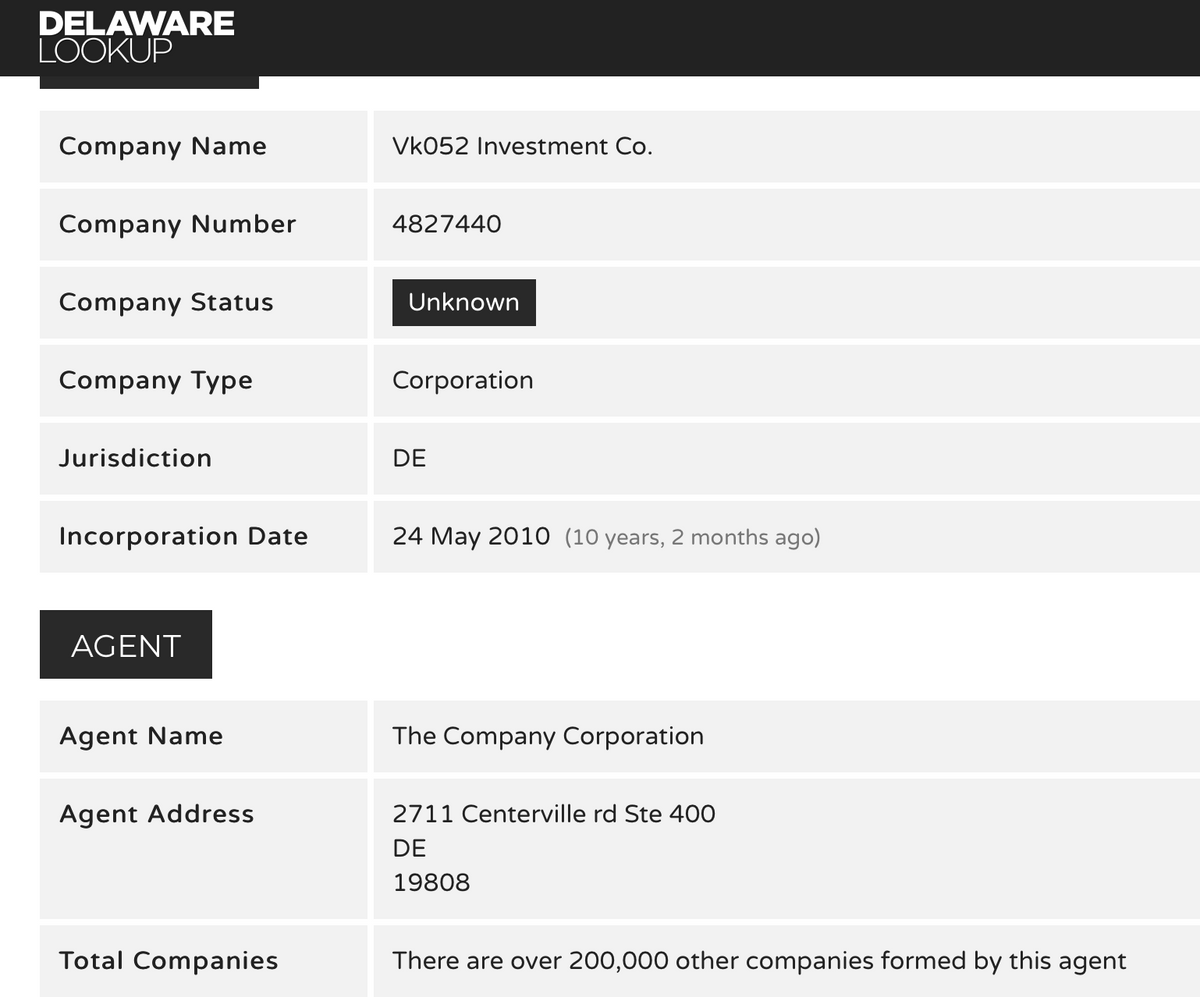Click the Unknown company status badge

(464, 302)
